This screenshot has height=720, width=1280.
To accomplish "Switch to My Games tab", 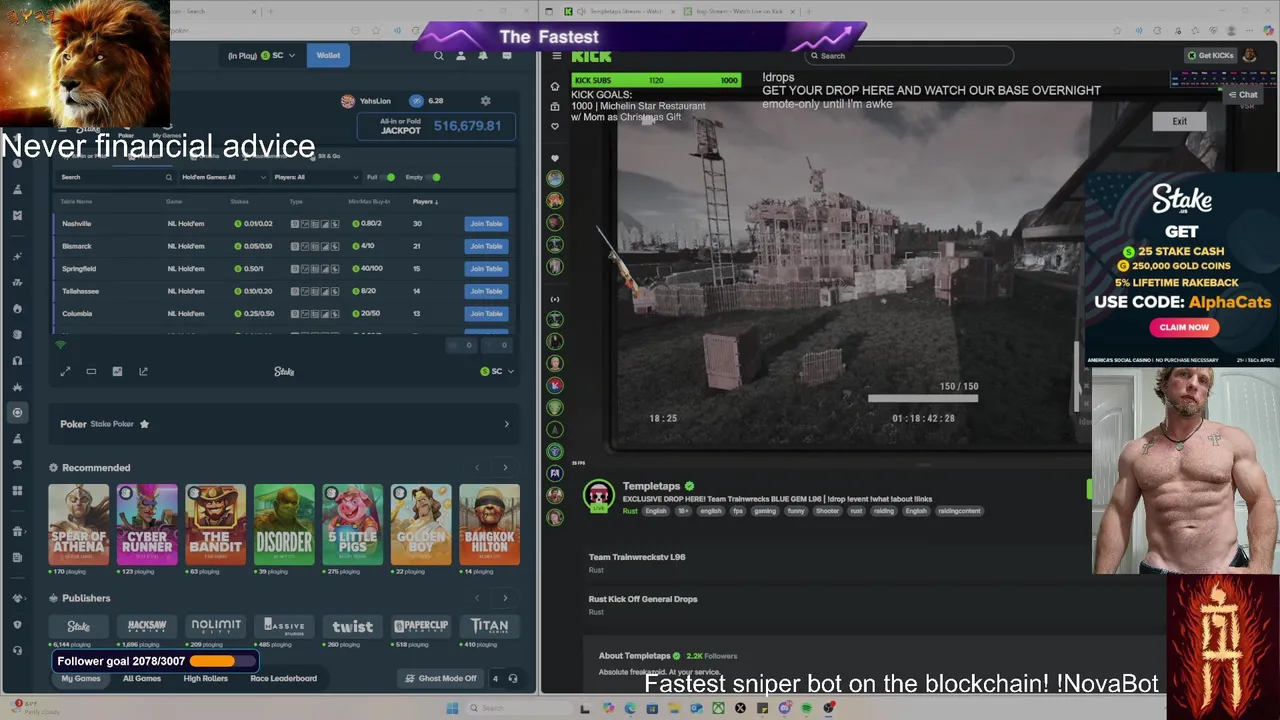I will 81,679.
